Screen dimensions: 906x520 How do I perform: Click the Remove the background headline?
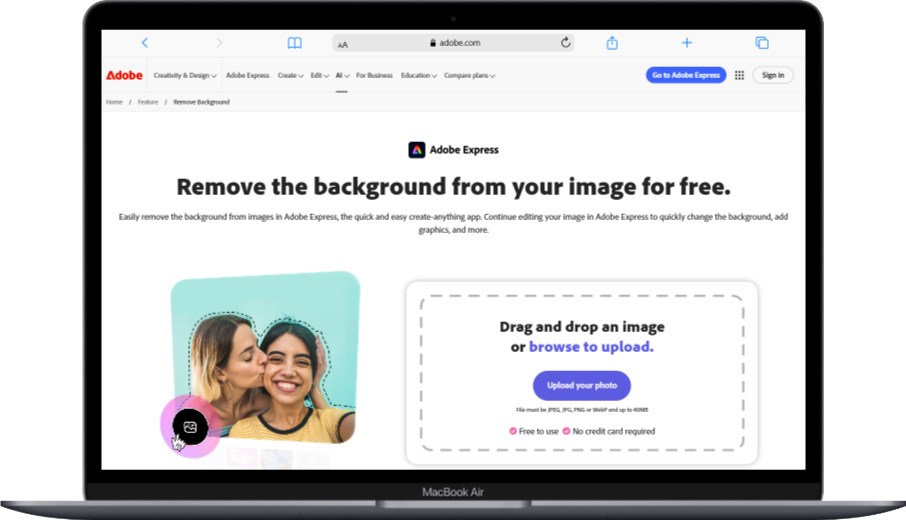(x=454, y=187)
